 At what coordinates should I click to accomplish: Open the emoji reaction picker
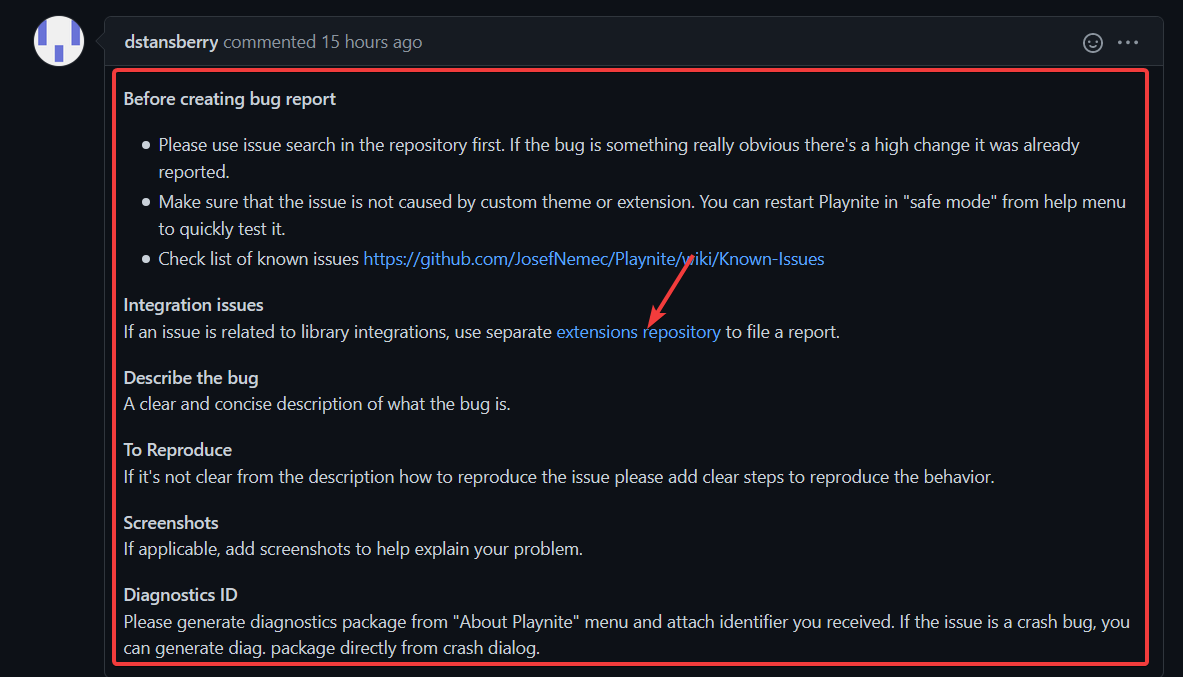pos(1092,42)
